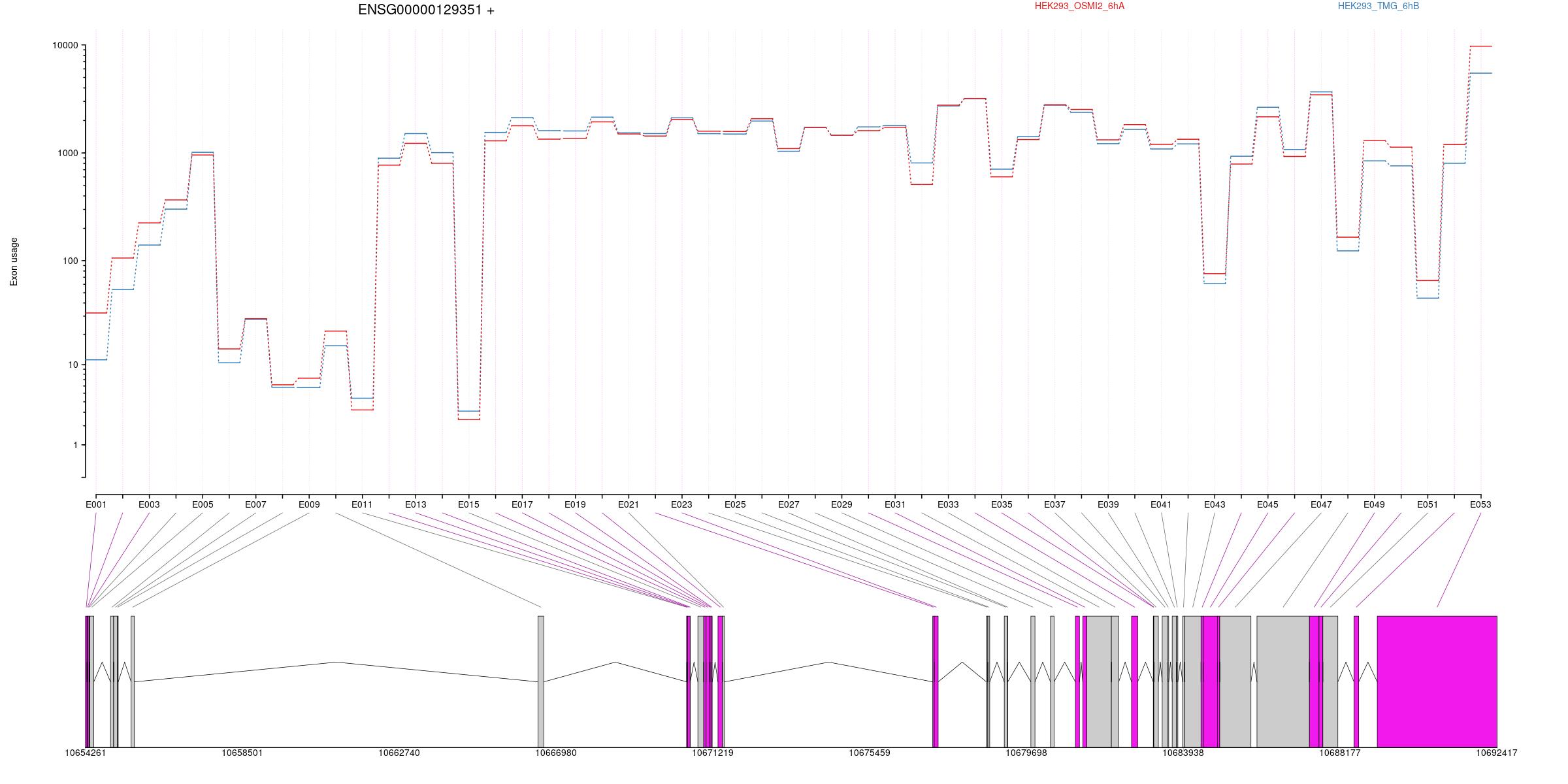1568x784 pixels.
Task: Click exon label E039
Action: [1108, 505]
